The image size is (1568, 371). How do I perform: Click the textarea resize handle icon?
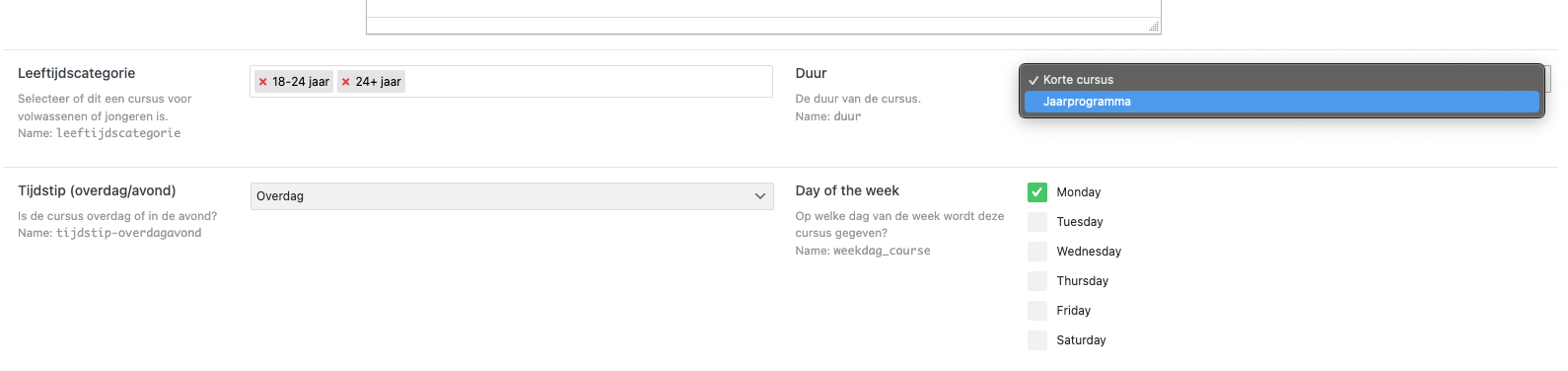pyautogui.click(x=1153, y=27)
